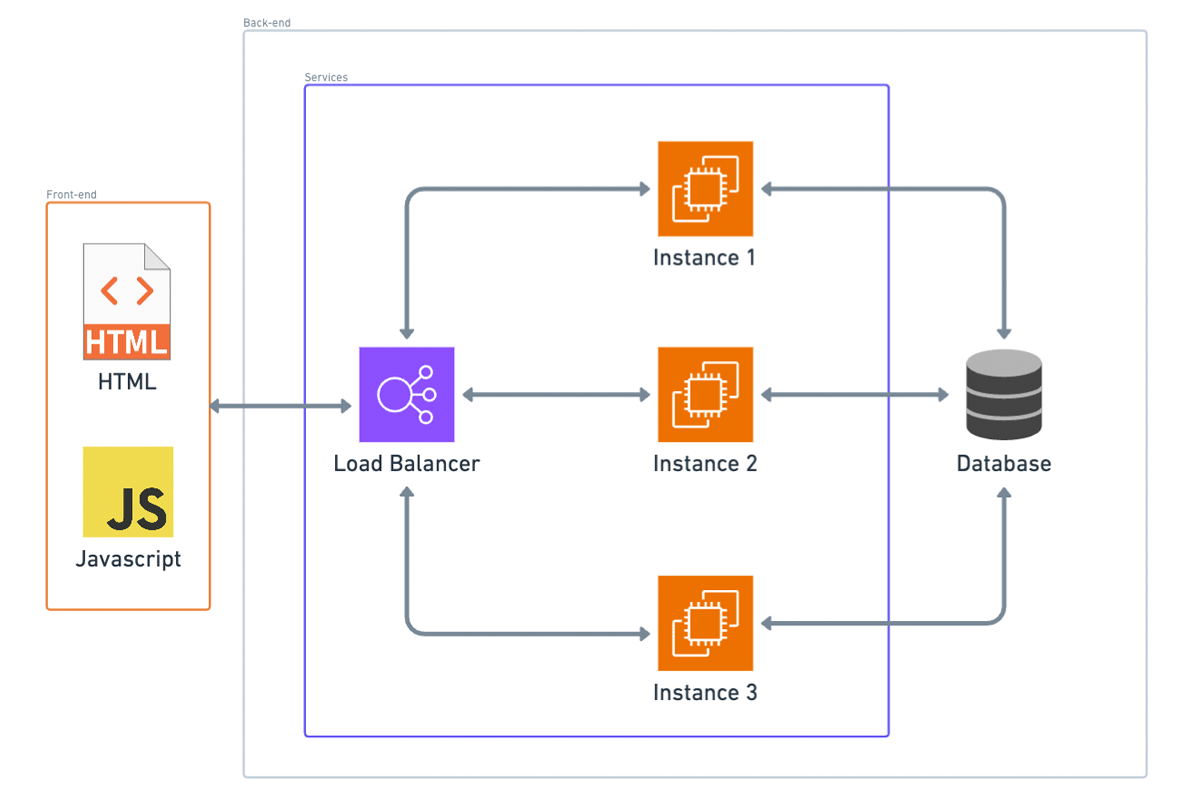Select the "Load Balancer" text label
Screen dimensions: 1200x800
(406, 464)
